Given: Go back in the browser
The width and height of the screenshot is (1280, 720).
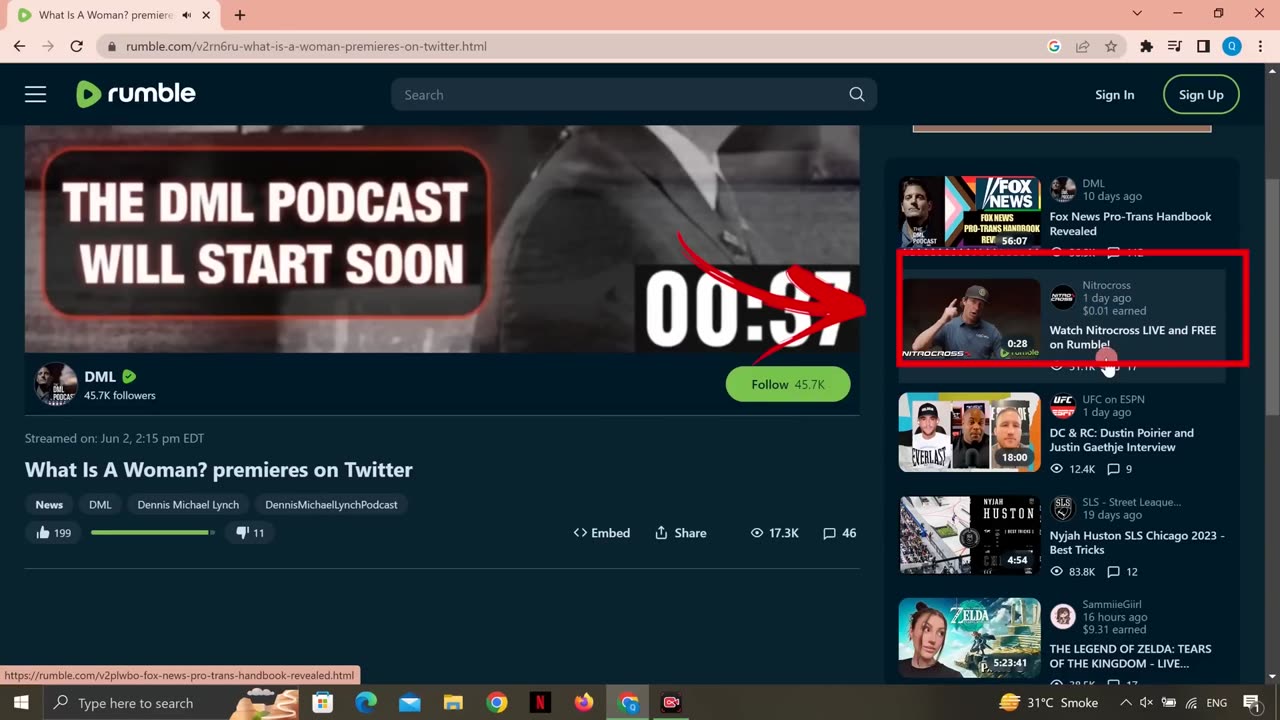Looking at the screenshot, I should [19, 46].
